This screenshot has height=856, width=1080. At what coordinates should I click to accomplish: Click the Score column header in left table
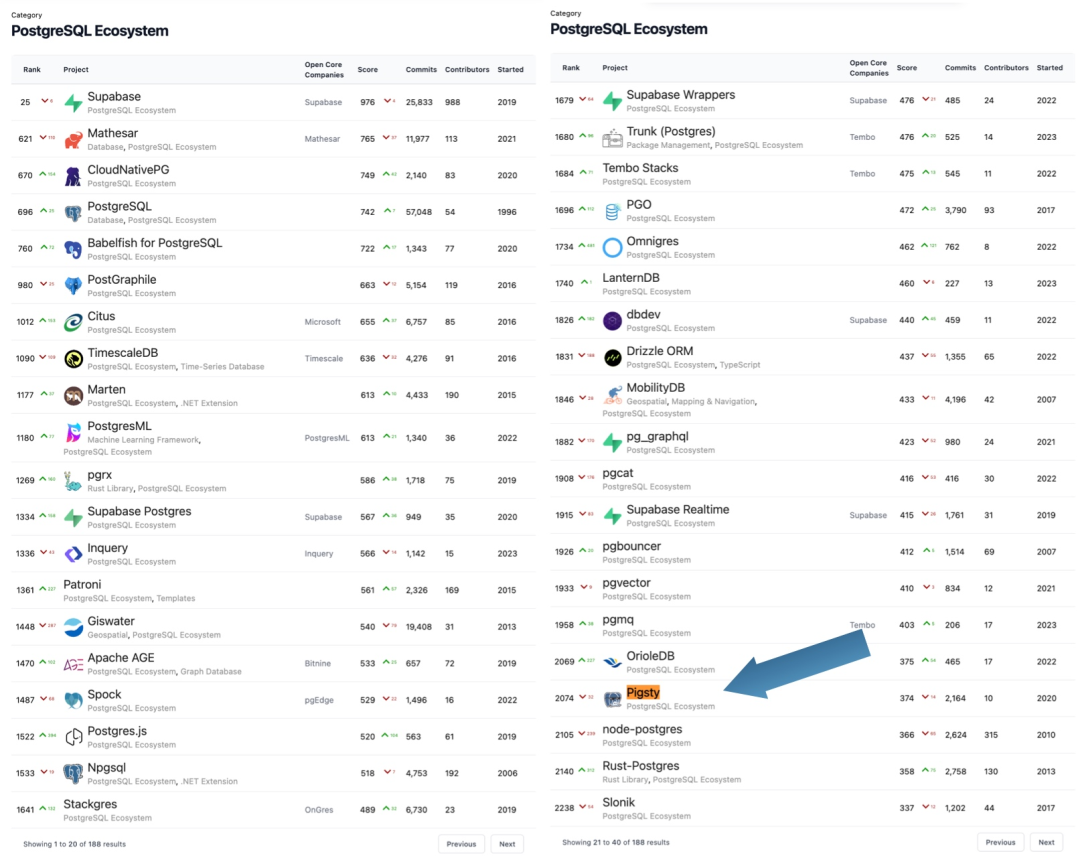pos(367,70)
